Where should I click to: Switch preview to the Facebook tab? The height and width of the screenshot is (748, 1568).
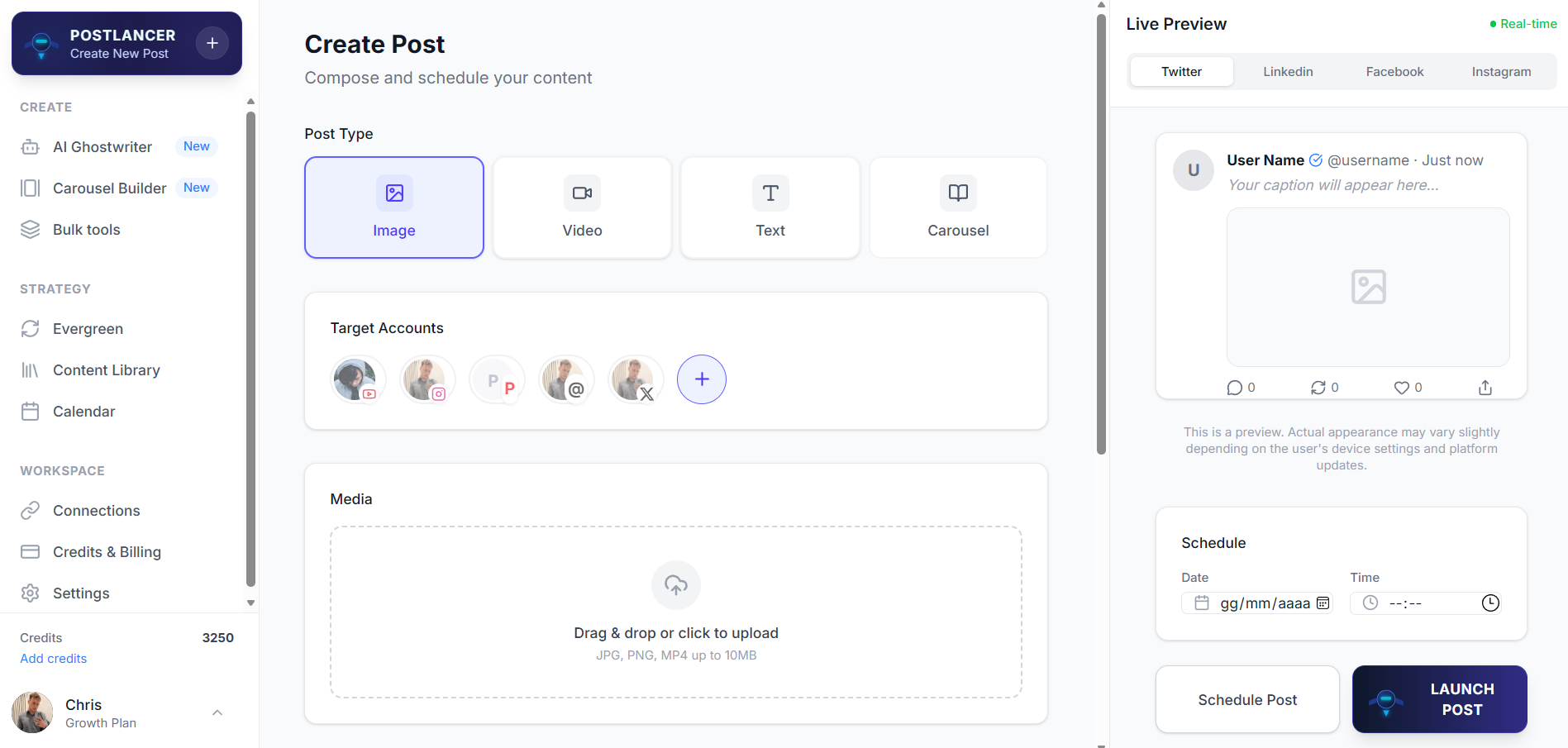tap(1394, 71)
